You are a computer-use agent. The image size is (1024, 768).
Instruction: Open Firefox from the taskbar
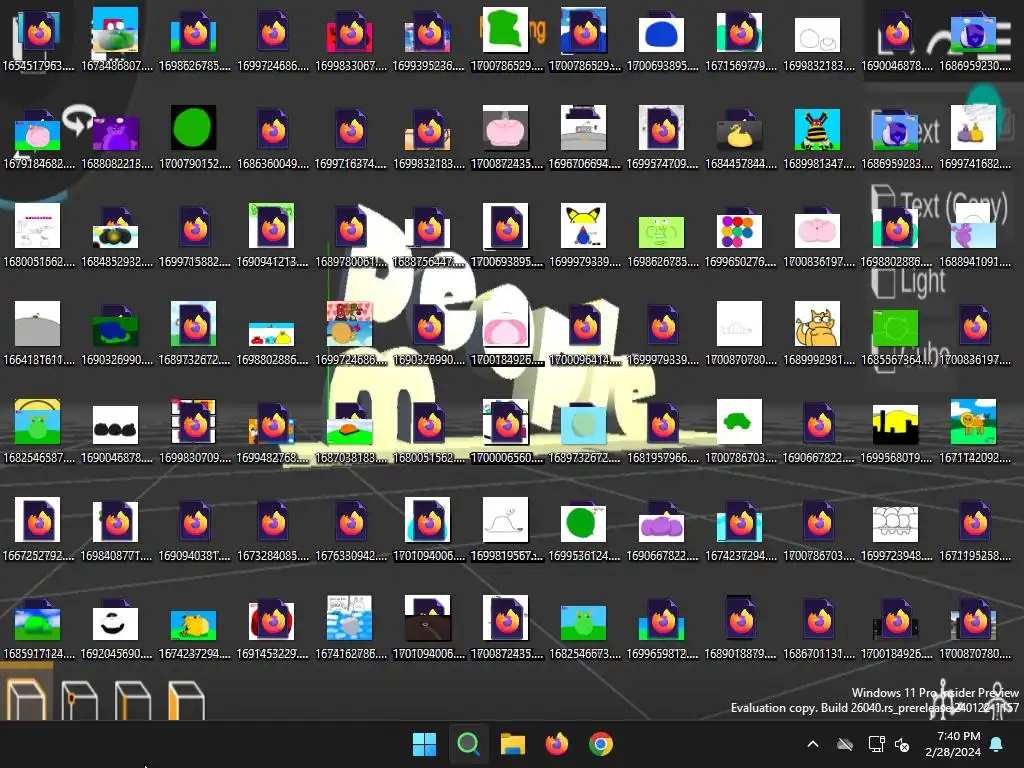coord(556,744)
